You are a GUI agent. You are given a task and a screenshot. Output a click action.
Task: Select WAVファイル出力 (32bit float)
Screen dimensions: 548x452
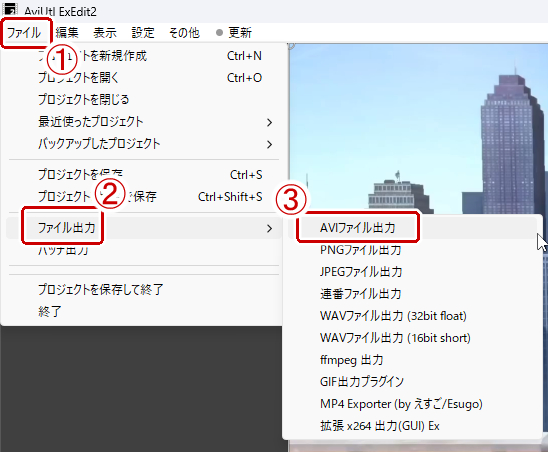[412, 316]
